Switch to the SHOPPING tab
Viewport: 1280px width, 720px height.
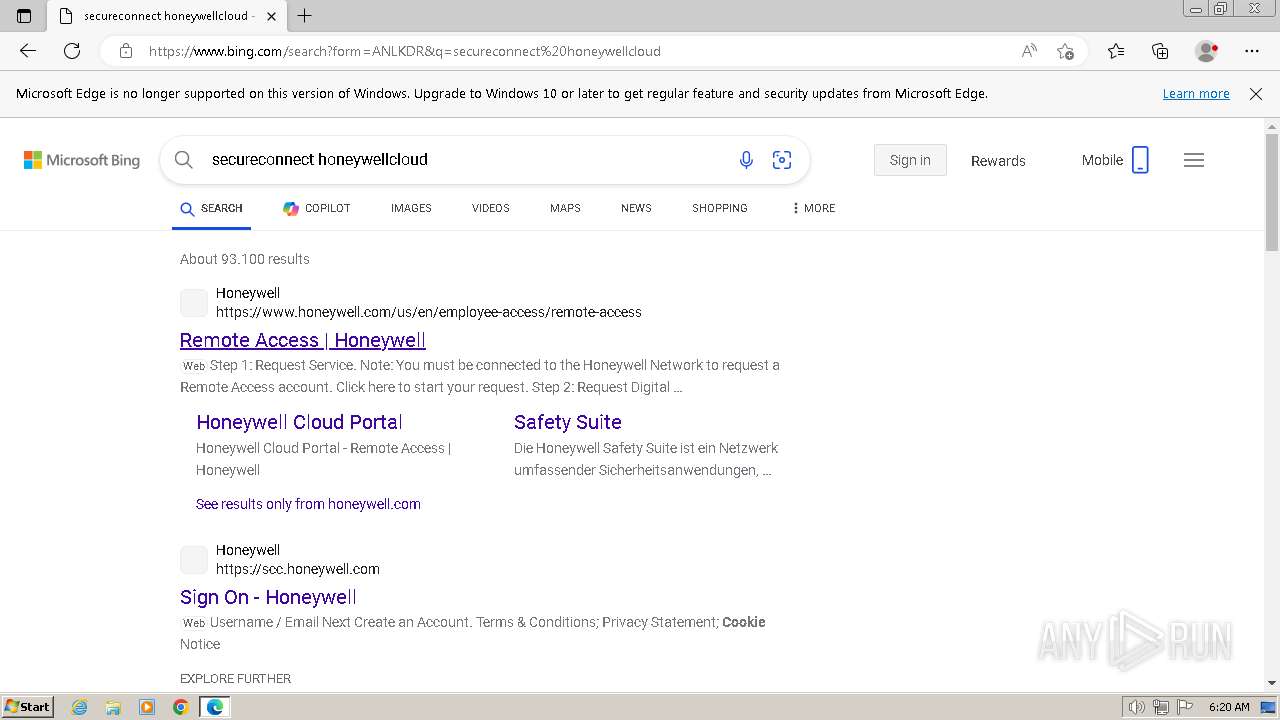coord(720,208)
